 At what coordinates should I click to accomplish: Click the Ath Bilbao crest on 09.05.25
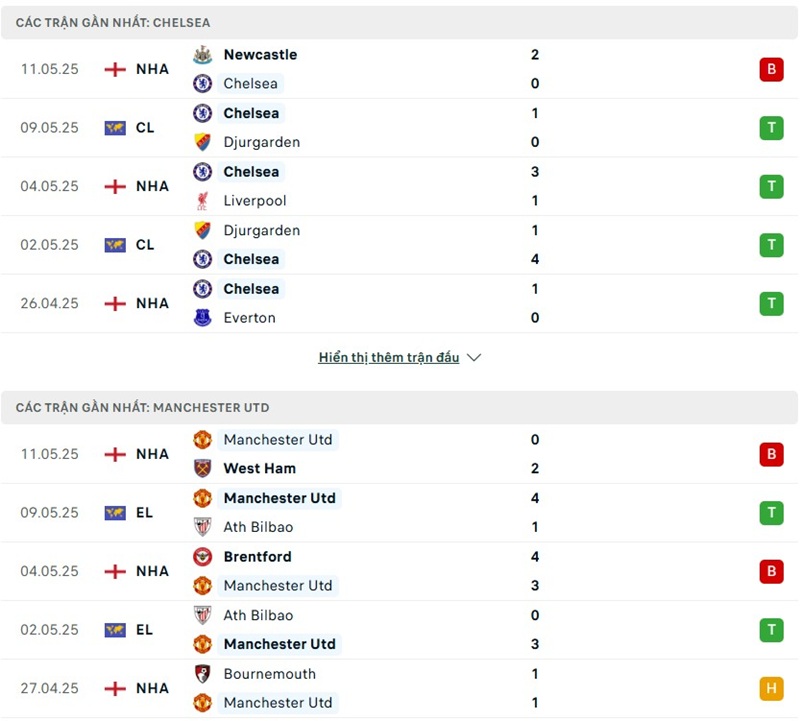pos(202,527)
